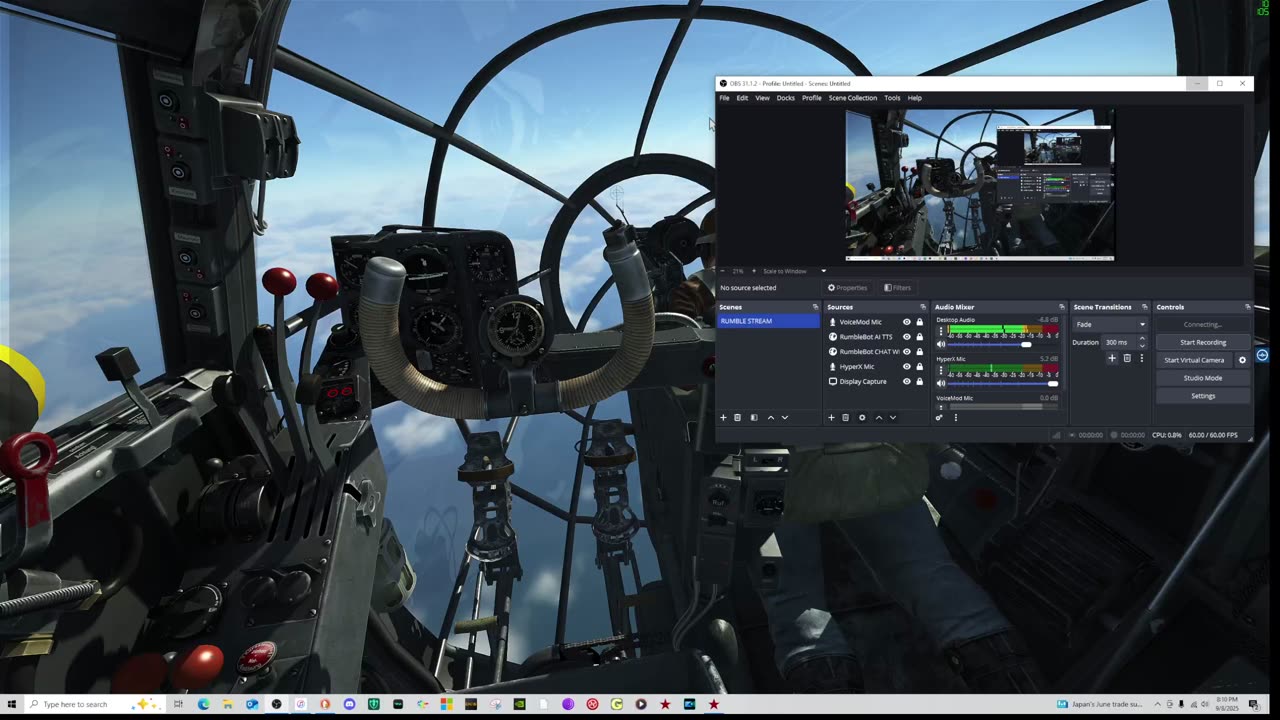Hide HyperX Mic source eye icon
This screenshot has height=720, width=1280.
click(907, 367)
